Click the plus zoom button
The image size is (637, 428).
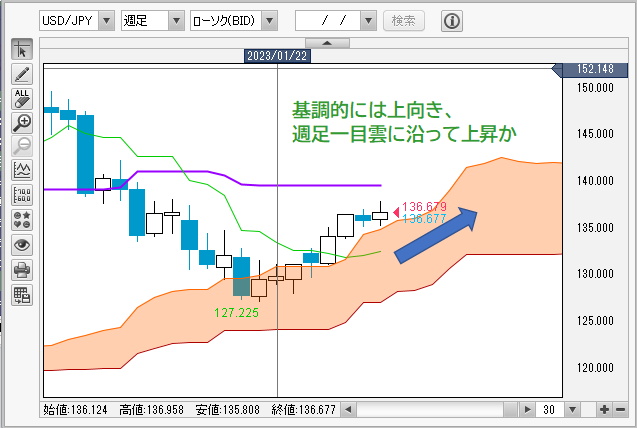click(x=604, y=409)
